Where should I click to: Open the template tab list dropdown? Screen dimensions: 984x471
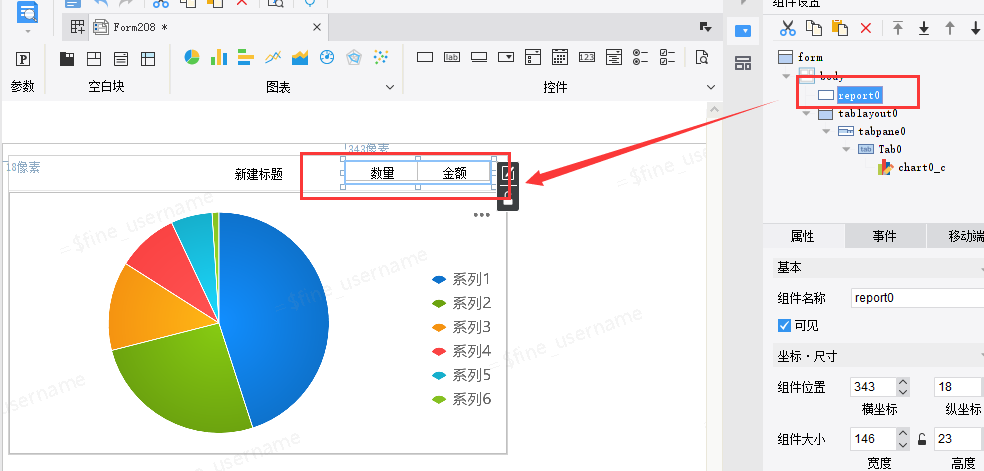705,27
